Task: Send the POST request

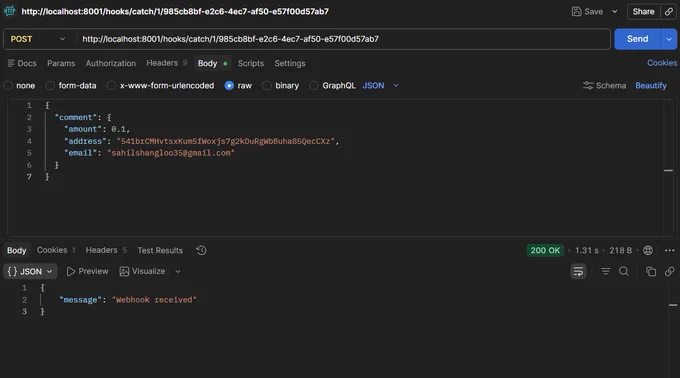Action: (638, 39)
